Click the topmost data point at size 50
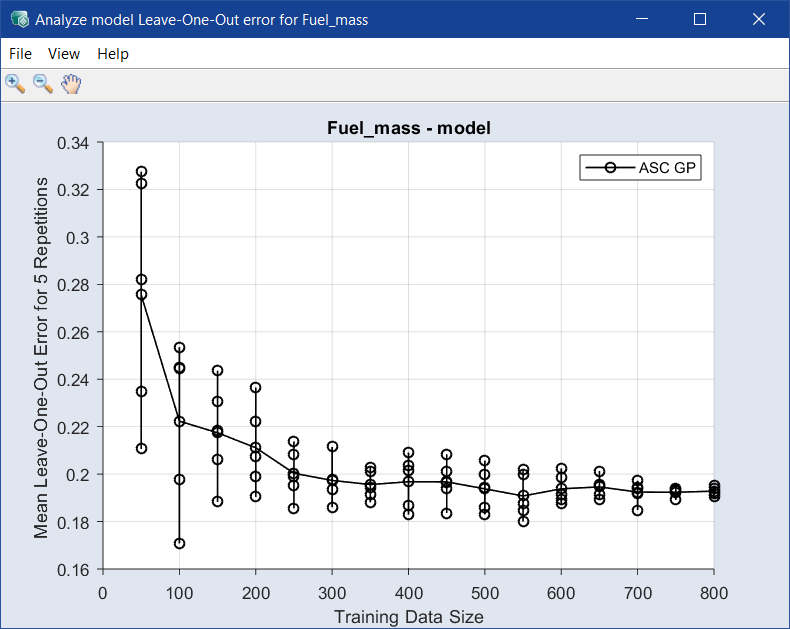 coord(142,171)
